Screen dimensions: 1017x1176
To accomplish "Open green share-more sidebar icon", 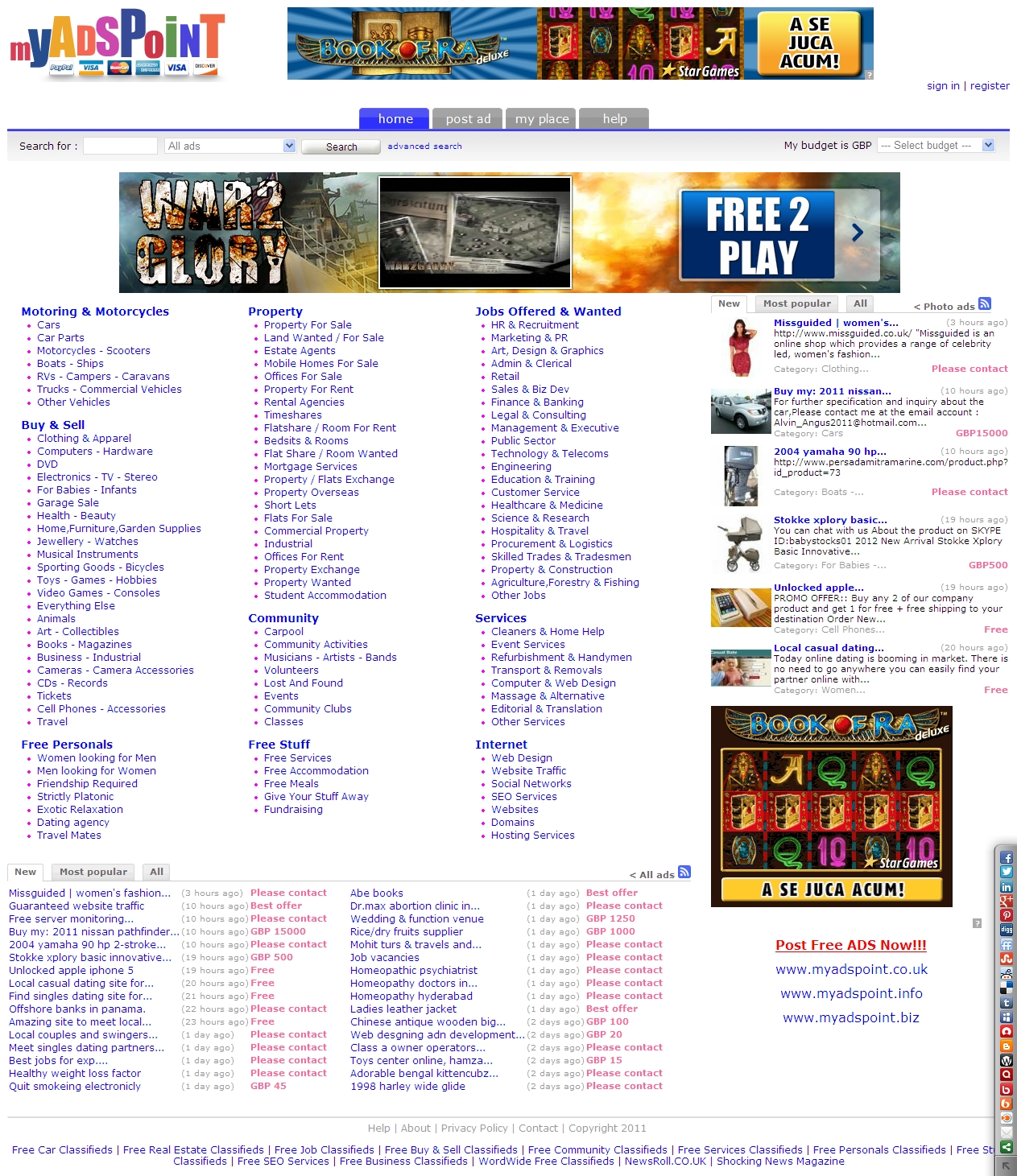I will click(x=1007, y=1147).
